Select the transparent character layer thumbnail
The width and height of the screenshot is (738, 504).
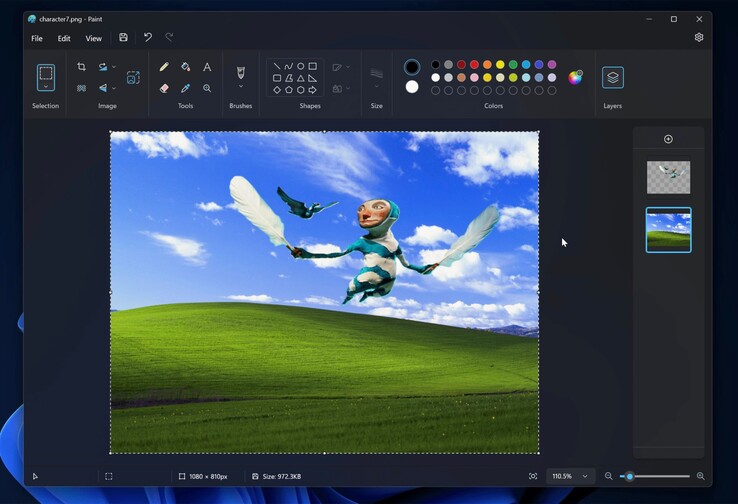coord(668,177)
